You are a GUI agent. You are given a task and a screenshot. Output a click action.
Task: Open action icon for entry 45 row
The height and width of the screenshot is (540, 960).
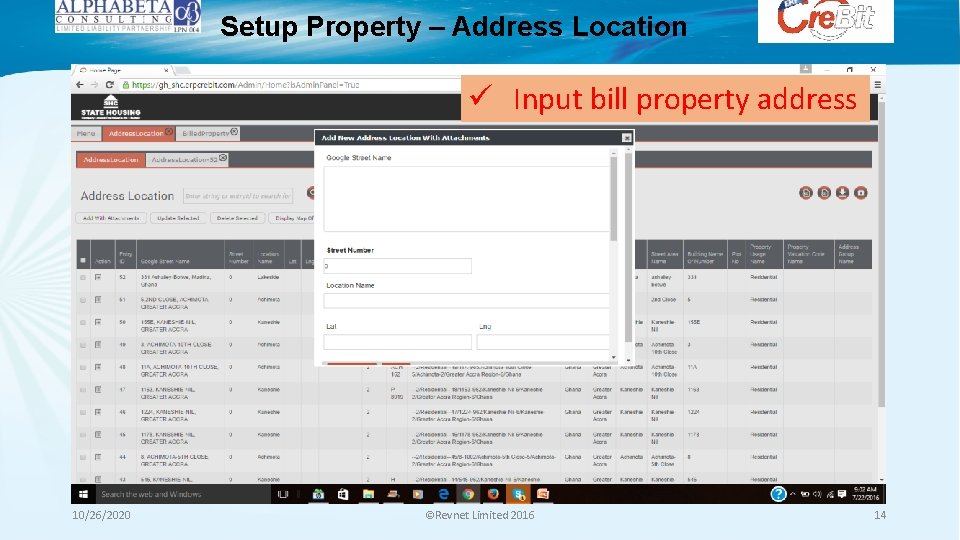(98, 435)
